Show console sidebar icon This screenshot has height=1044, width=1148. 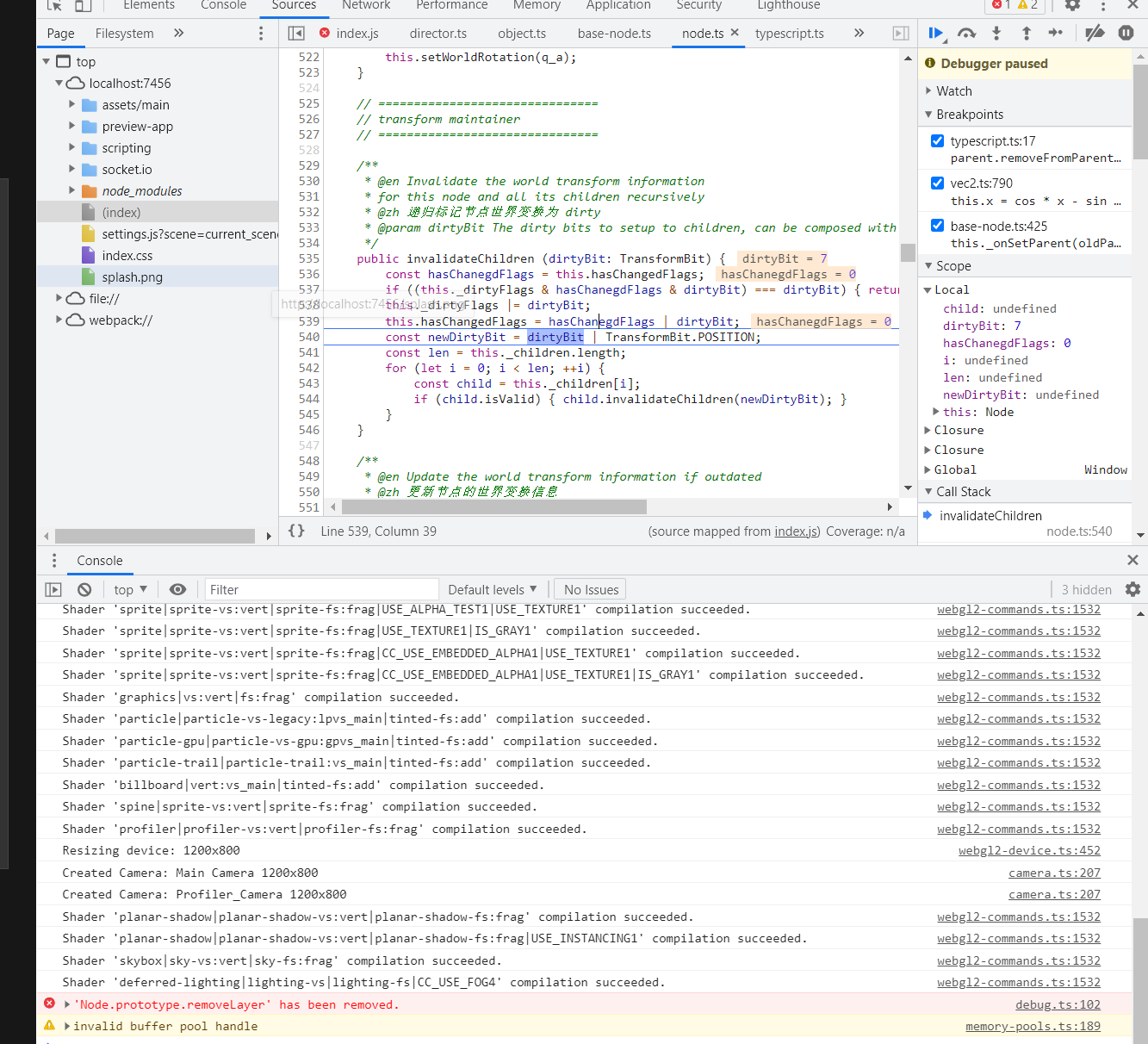53,589
